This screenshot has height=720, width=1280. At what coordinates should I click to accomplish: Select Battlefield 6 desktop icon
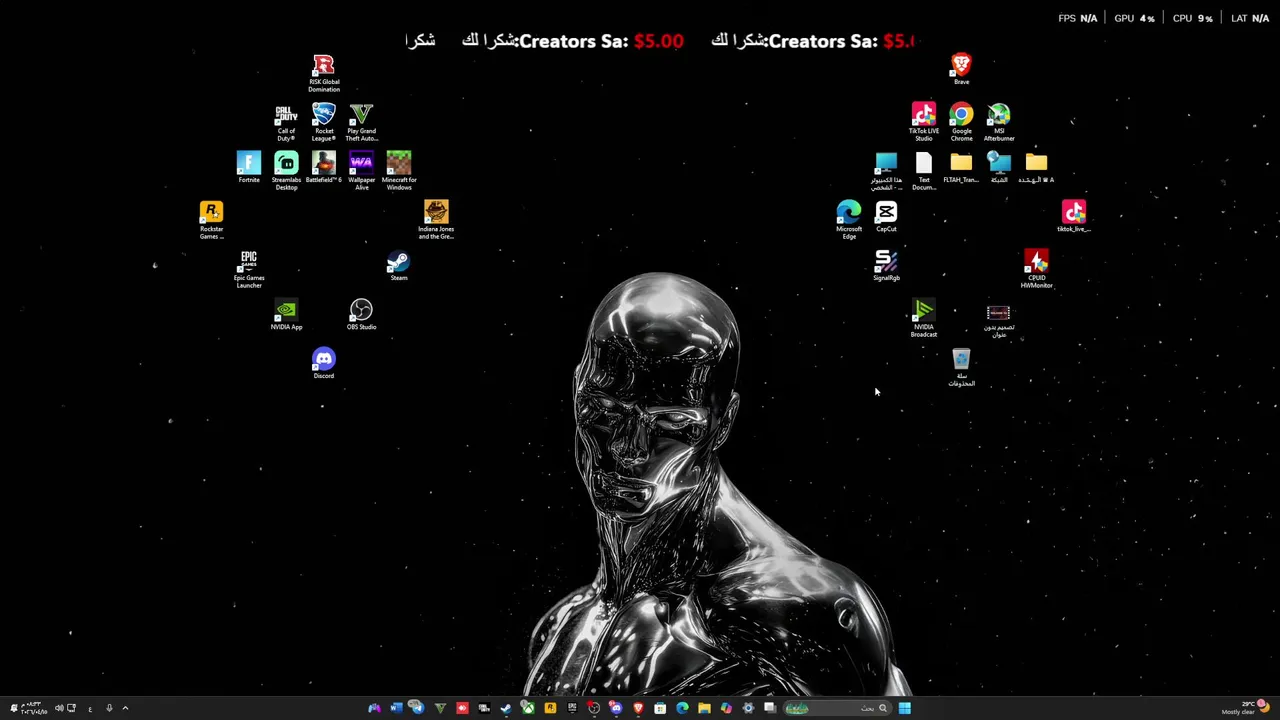coord(324,167)
